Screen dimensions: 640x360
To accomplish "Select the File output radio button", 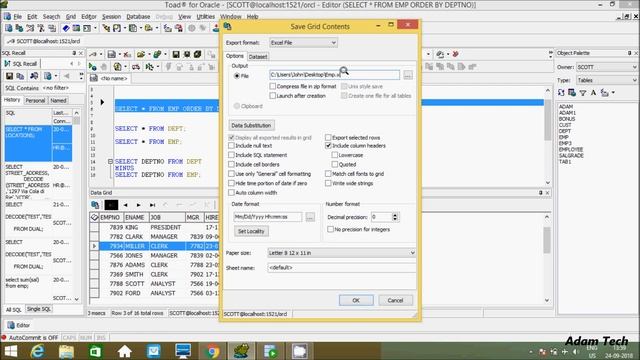I will click(237, 76).
